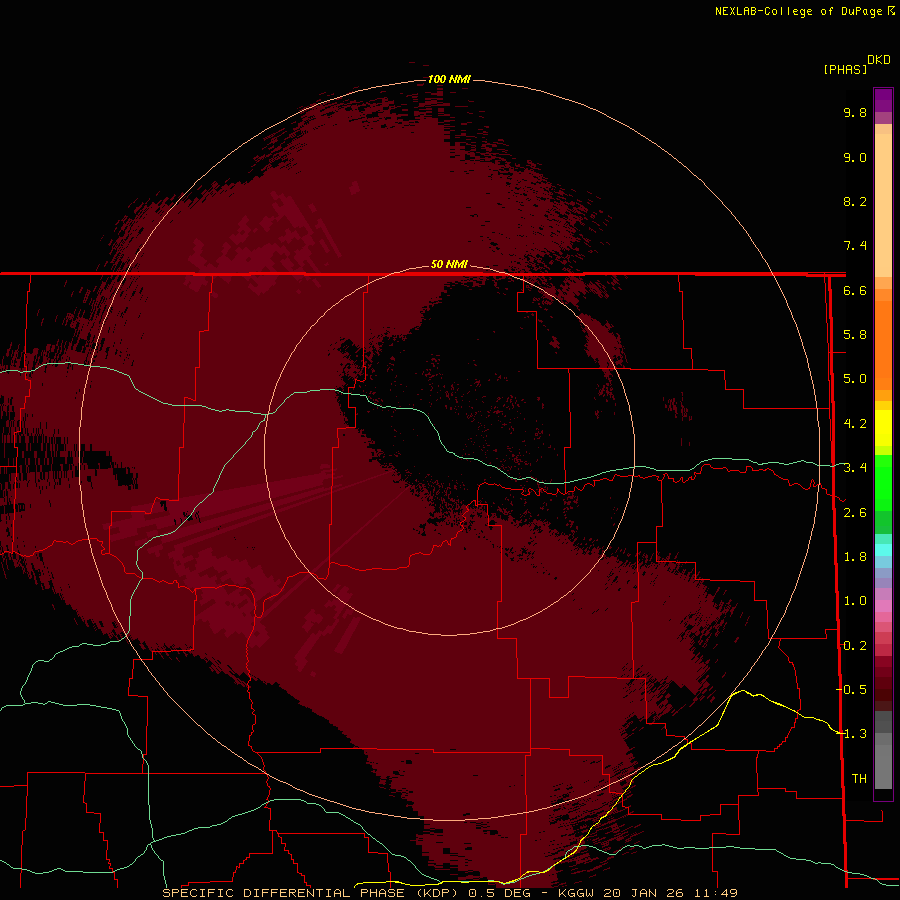Click the bright yellow band in the legend

tap(883, 428)
